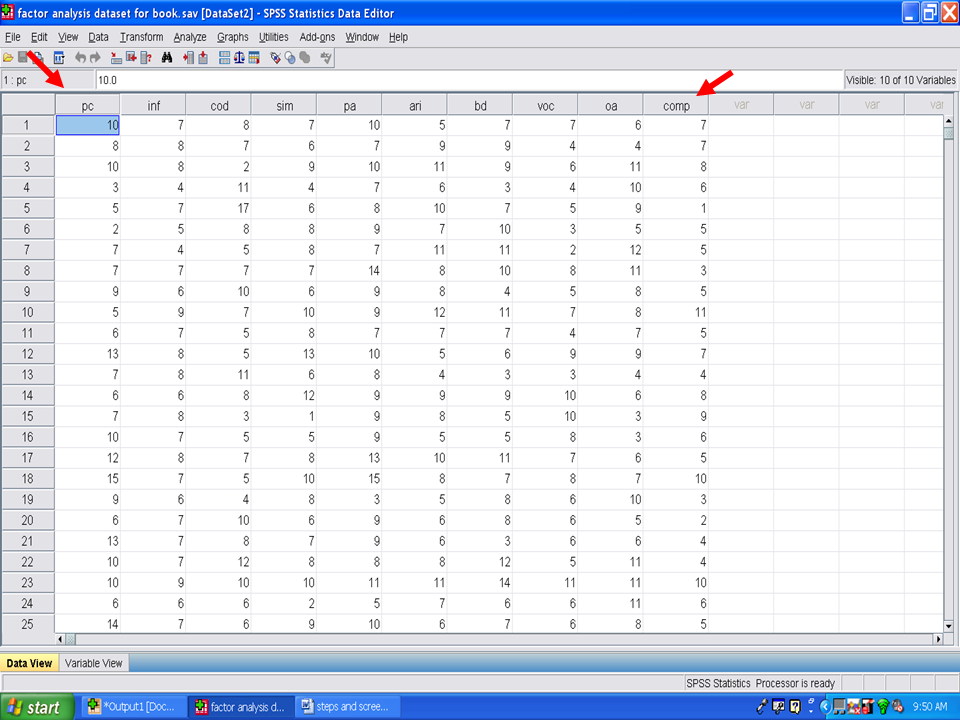960x720 pixels.
Task: Click the Redo arrow in toolbar
Action: pos(94,58)
